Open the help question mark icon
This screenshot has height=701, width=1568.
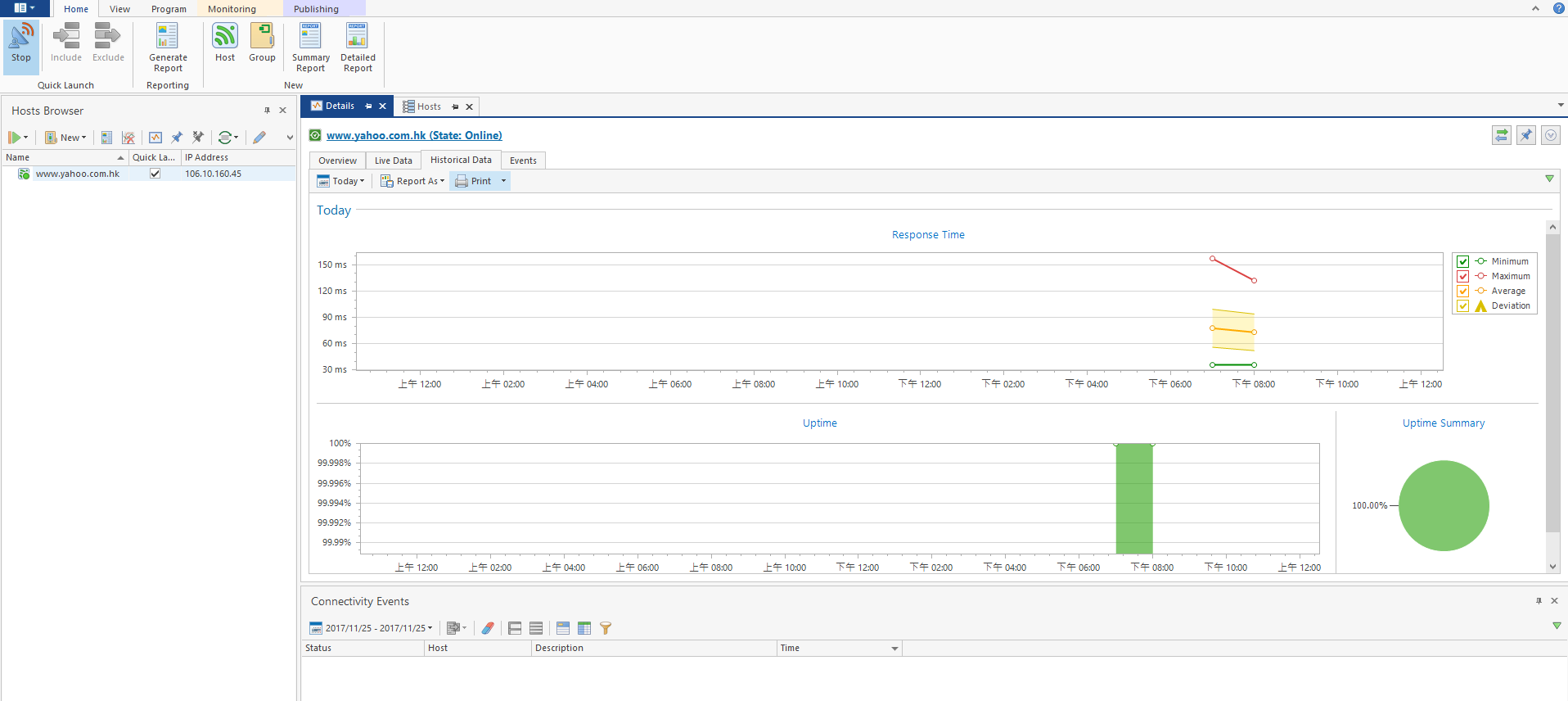pyautogui.click(x=1559, y=8)
